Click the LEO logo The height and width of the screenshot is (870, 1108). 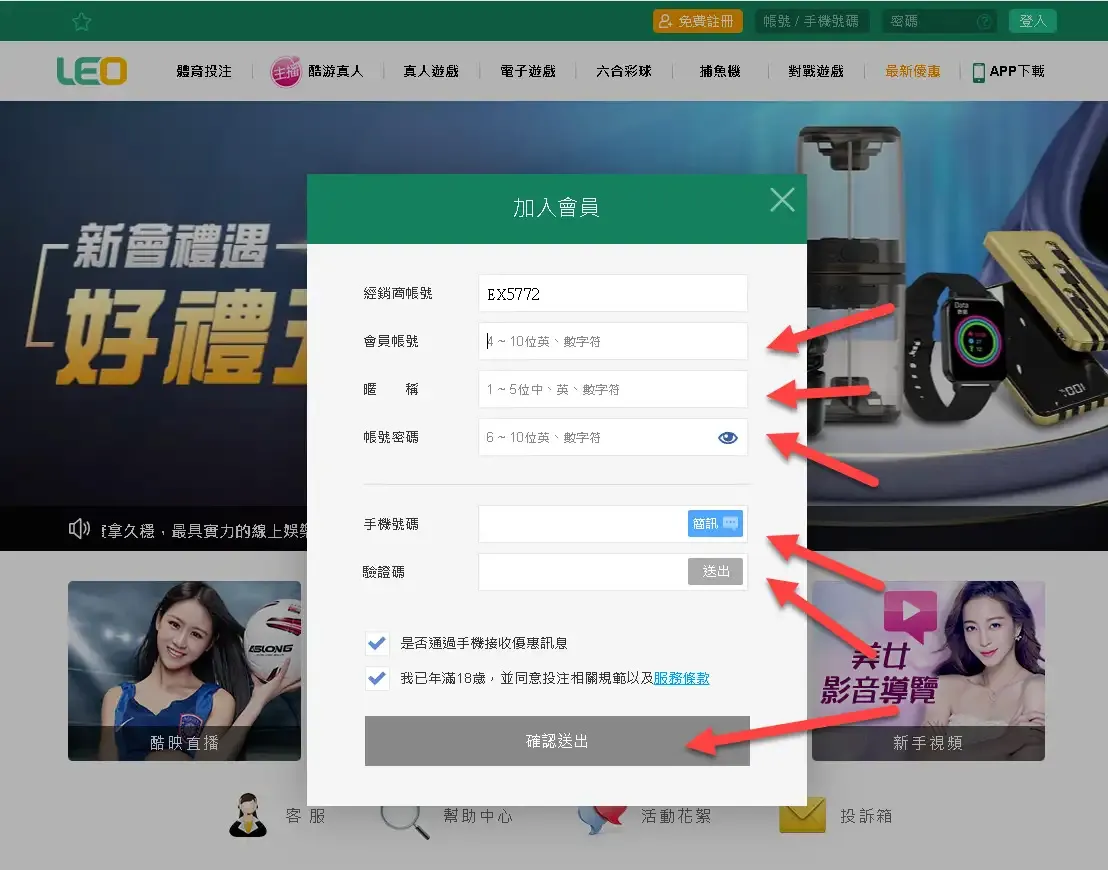pyautogui.click(x=92, y=71)
